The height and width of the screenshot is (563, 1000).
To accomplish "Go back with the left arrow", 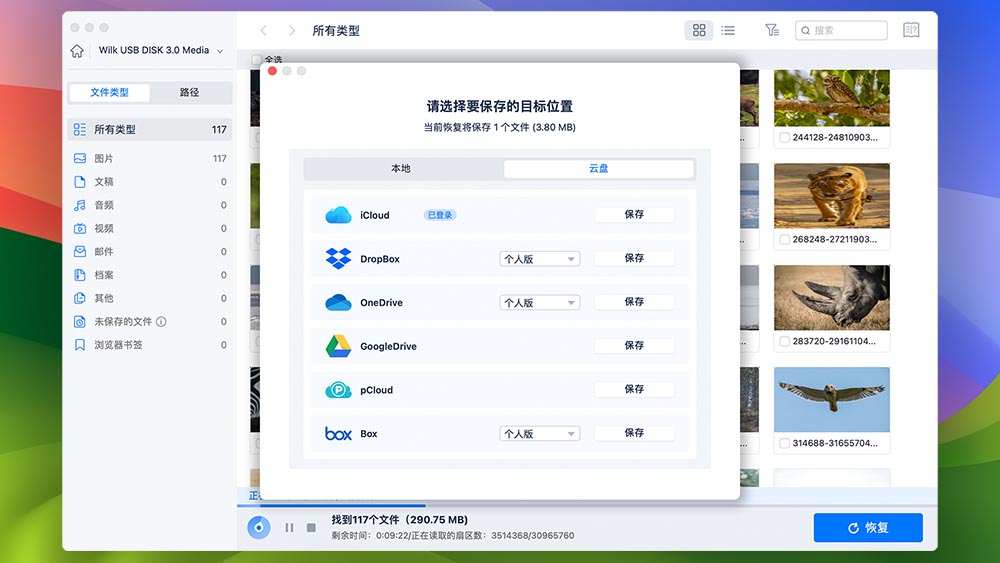I will pyautogui.click(x=263, y=31).
